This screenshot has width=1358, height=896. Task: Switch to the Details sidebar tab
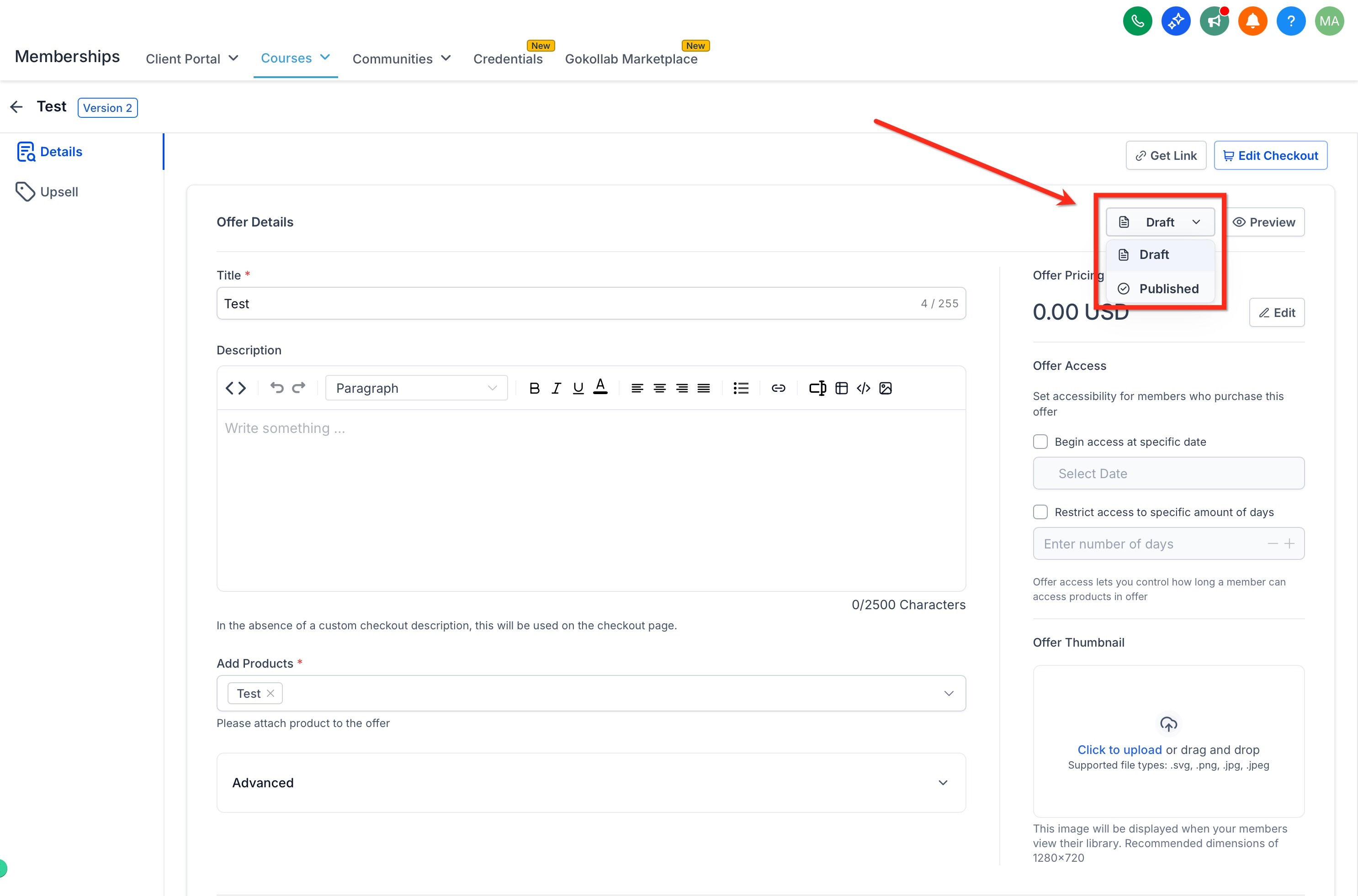pos(50,152)
